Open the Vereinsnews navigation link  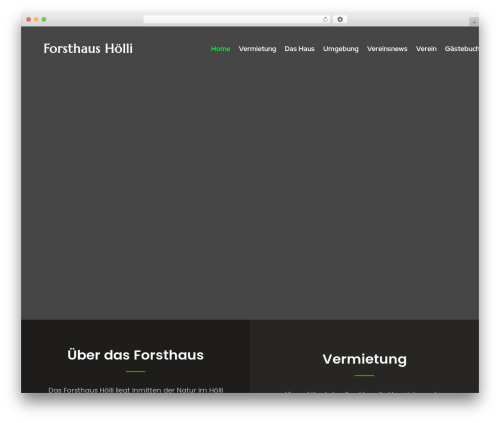tap(387, 49)
